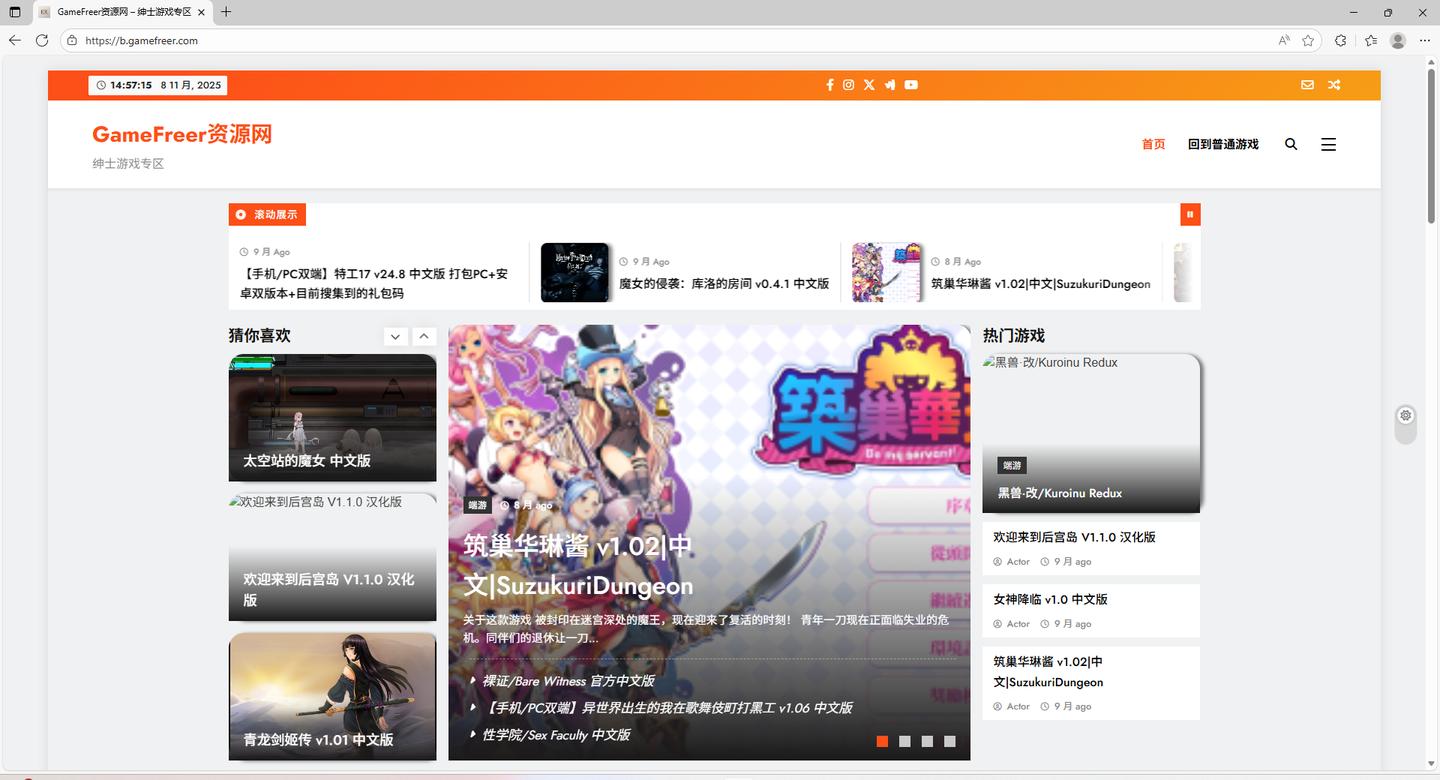Open the 筑巢华琳酱 ticker headline
This screenshot has width=1440, height=780.
pos(1041,284)
